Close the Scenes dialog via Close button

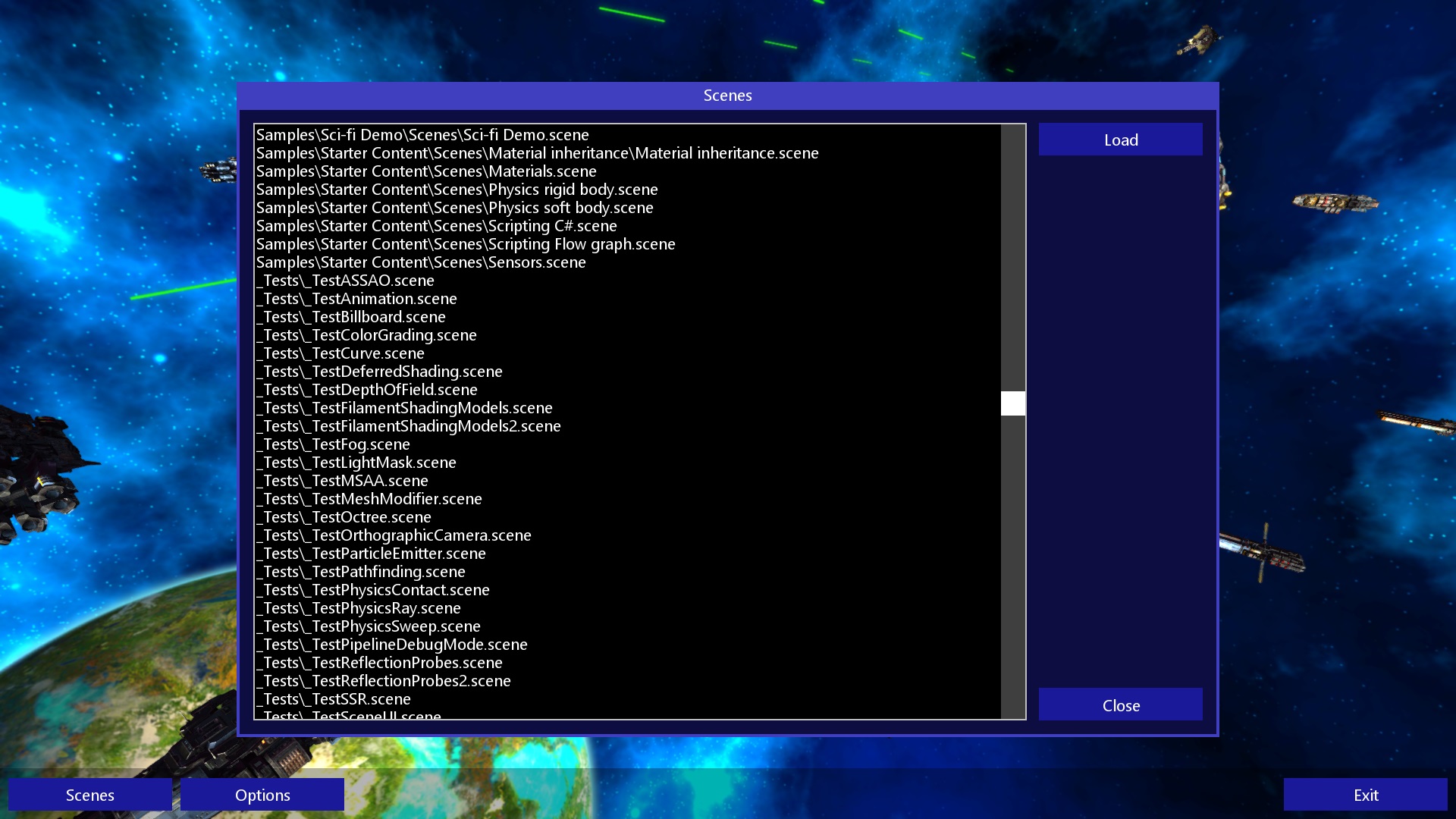(x=1120, y=705)
